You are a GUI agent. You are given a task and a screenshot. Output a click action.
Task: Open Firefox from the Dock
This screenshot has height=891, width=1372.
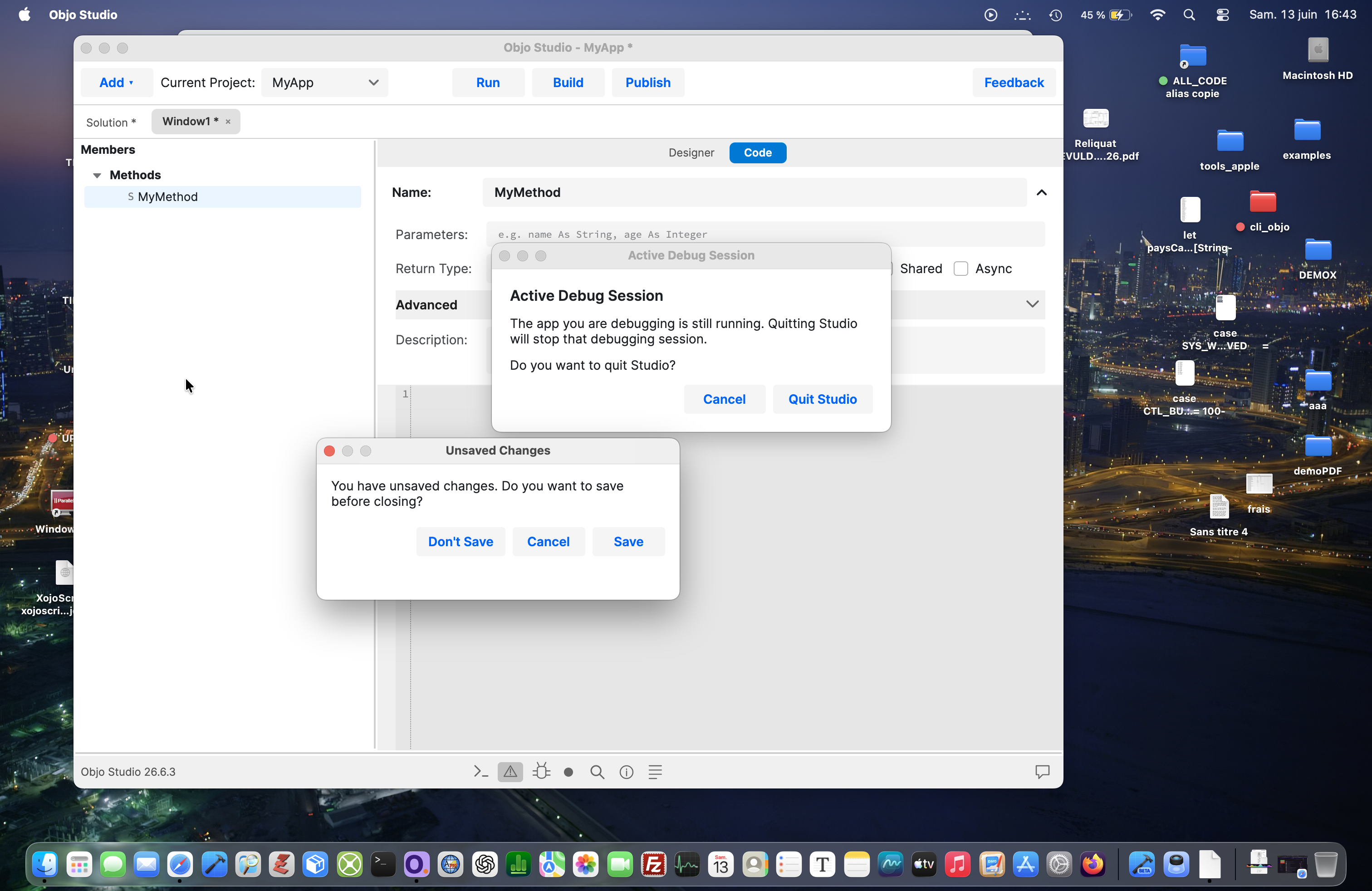(1093, 864)
